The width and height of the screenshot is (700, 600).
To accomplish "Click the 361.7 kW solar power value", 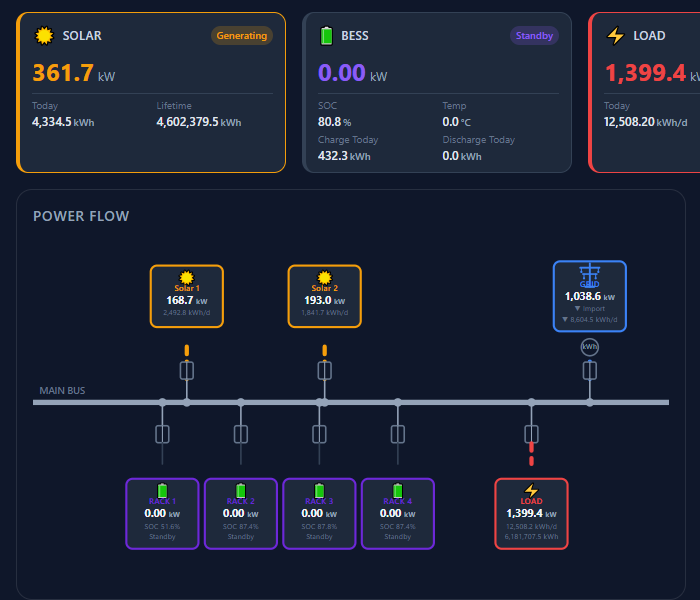I will click(x=74, y=73).
